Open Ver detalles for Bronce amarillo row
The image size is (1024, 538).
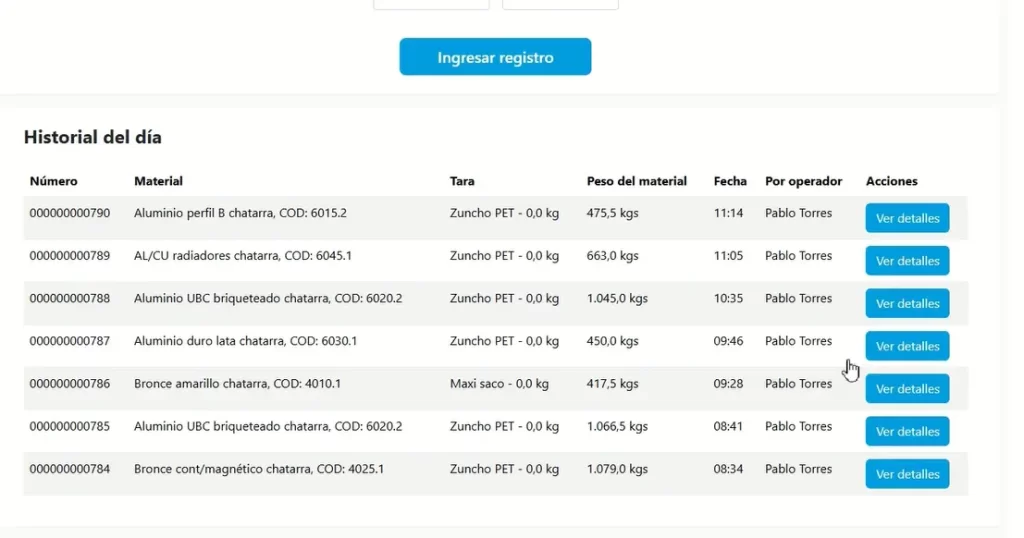907,388
